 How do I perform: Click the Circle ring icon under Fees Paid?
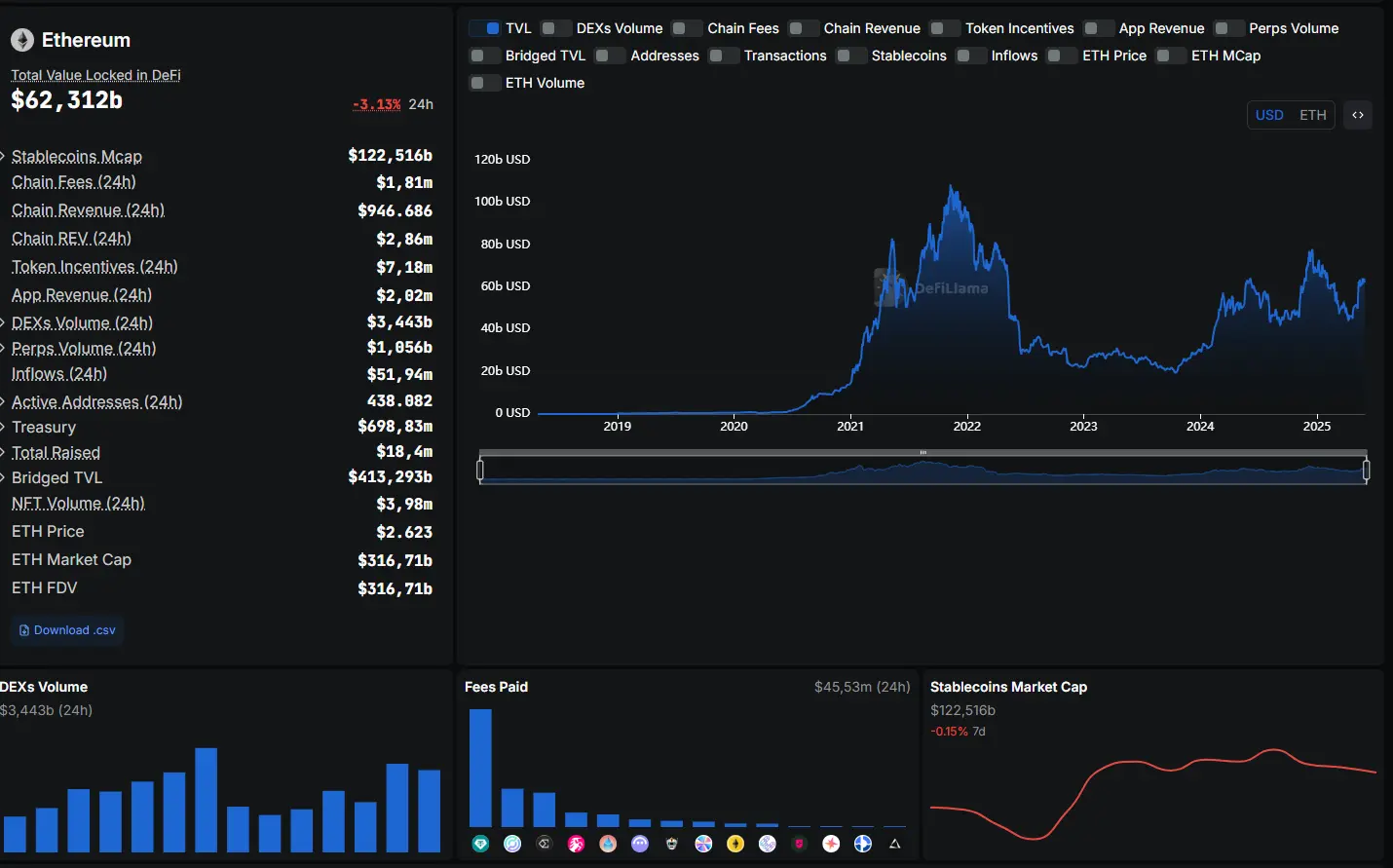click(512, 844)
